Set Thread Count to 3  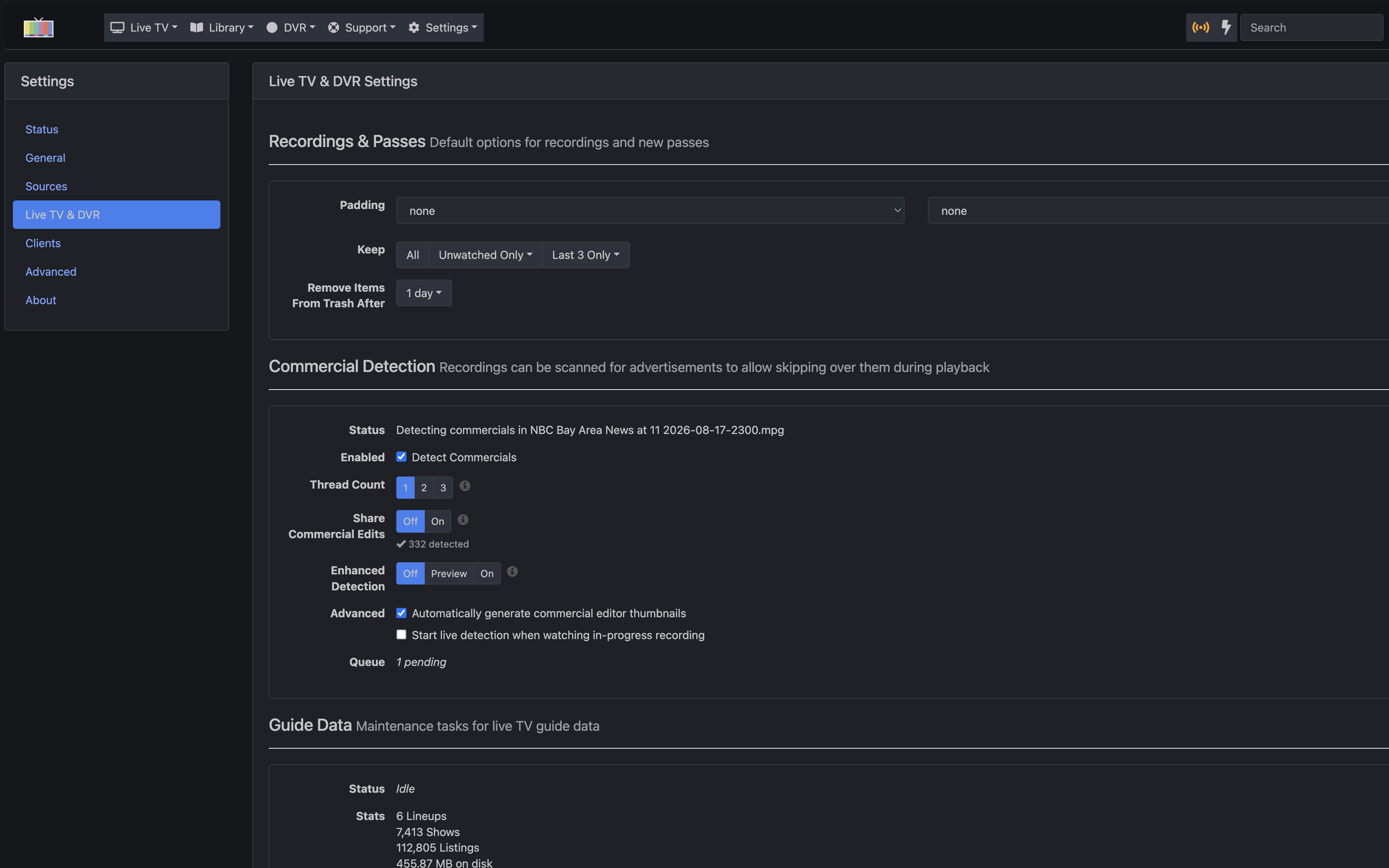coord(443,487)
